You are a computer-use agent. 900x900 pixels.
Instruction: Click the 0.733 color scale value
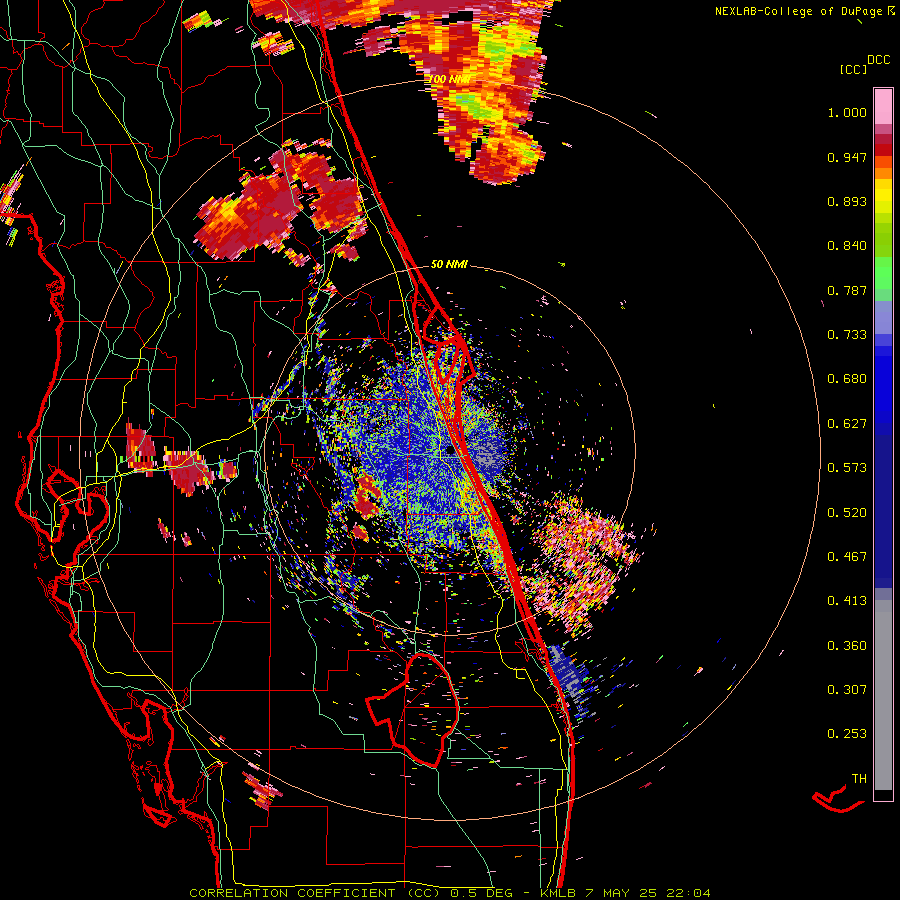[x=847, y=335]
